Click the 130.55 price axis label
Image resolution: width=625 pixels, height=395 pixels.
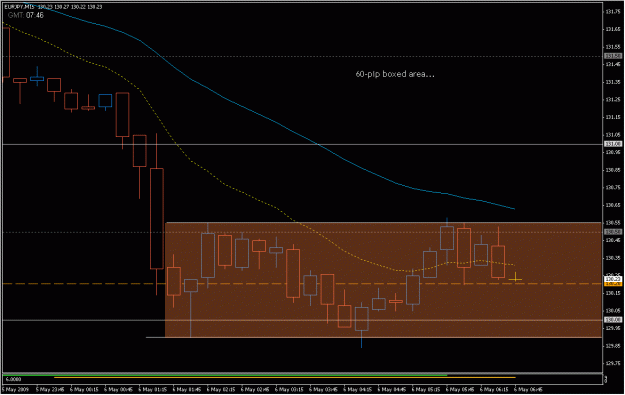coord(613,222)
